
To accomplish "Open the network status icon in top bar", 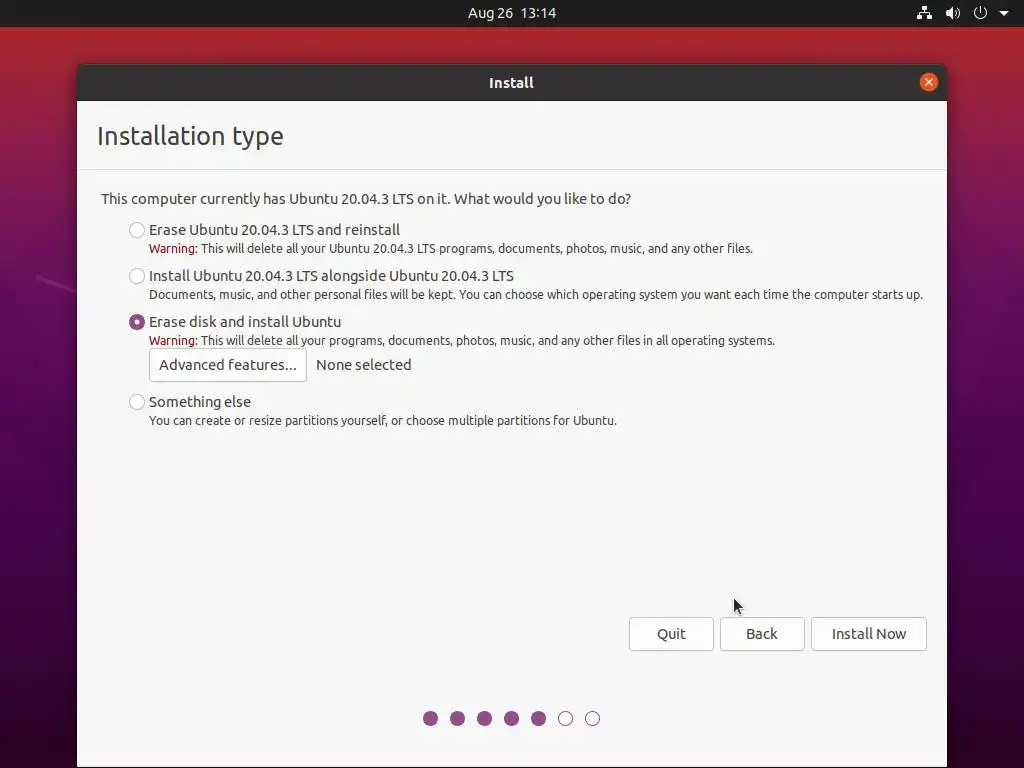I will coord(924,13).
